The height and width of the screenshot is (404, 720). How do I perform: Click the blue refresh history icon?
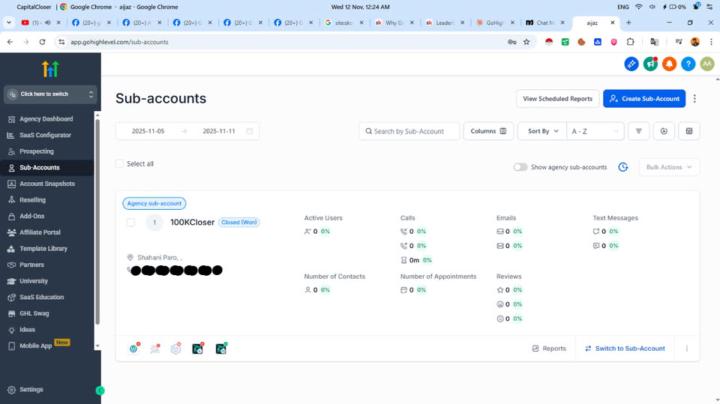(x=623, y=167)
